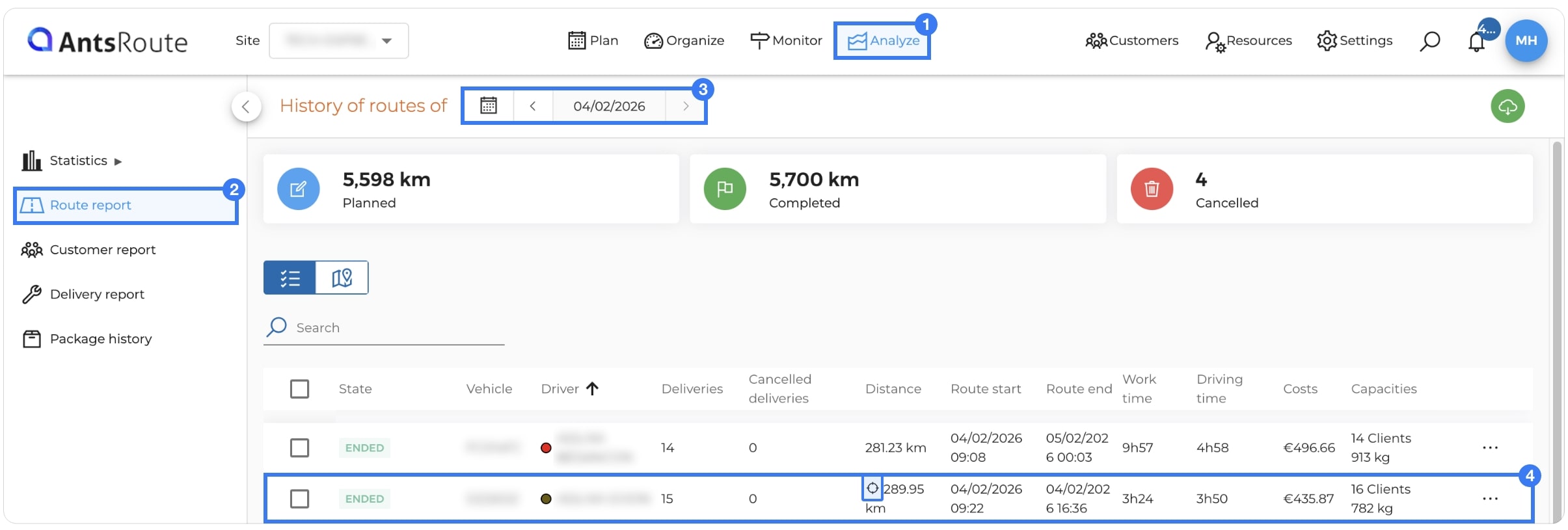Collapse the sidebar with the chevron button
The image size is (1568, 530).
pyautogui.click(x=246, y=107)
